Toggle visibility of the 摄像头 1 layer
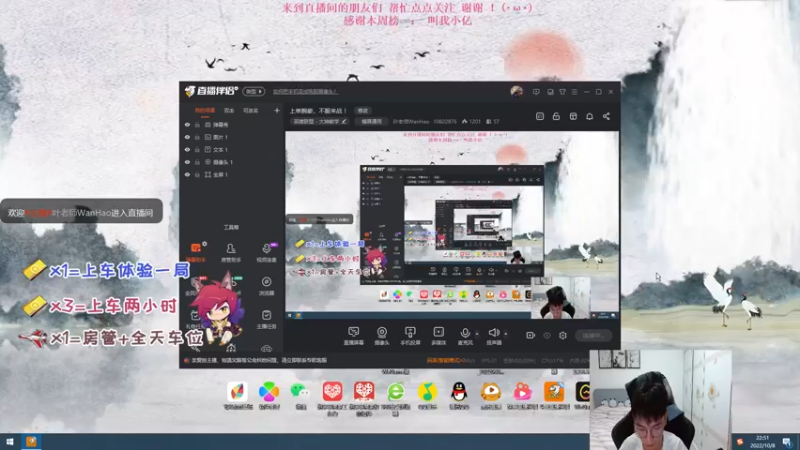 187,162
